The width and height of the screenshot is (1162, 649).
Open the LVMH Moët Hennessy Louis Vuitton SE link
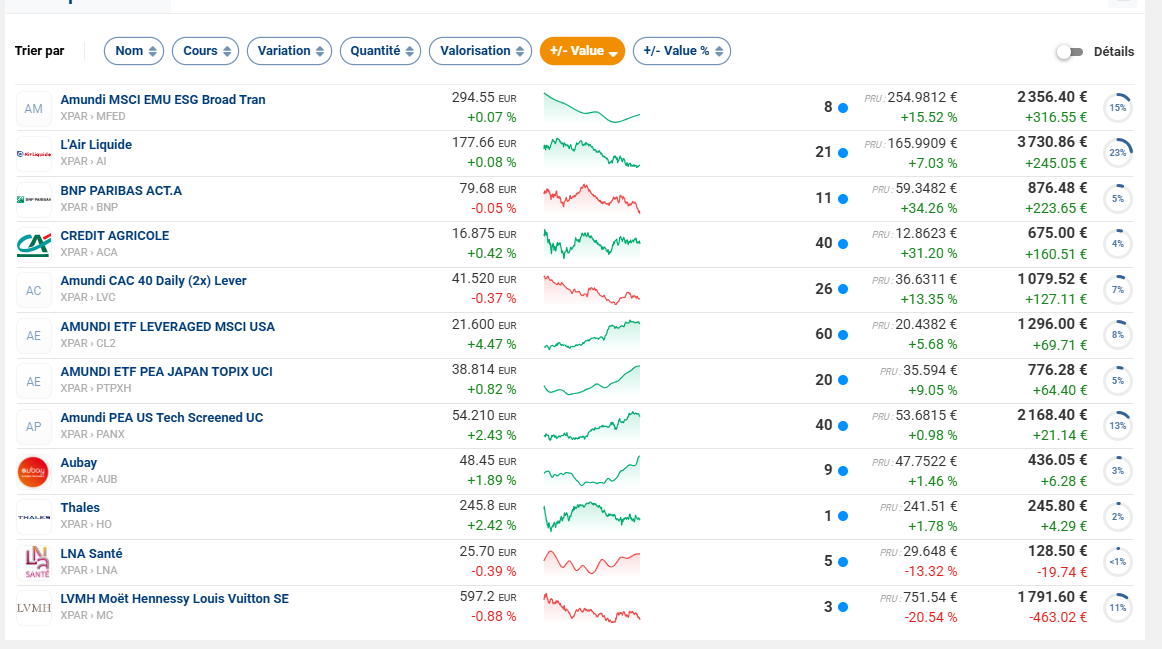pyautogui.click(x=175, y=599)
